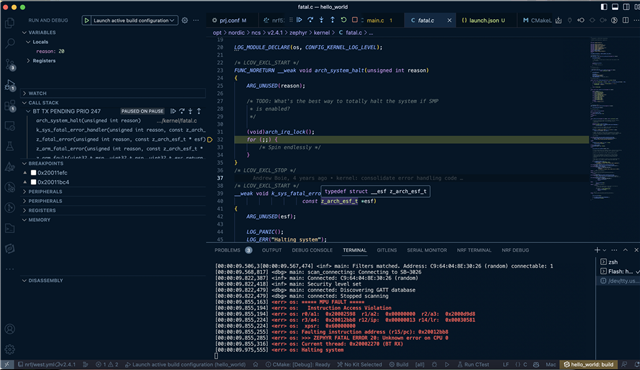Open the SERIAL MONITOR panel tab
This screenshot has width=640, height=370.
[x=427, y=250]
